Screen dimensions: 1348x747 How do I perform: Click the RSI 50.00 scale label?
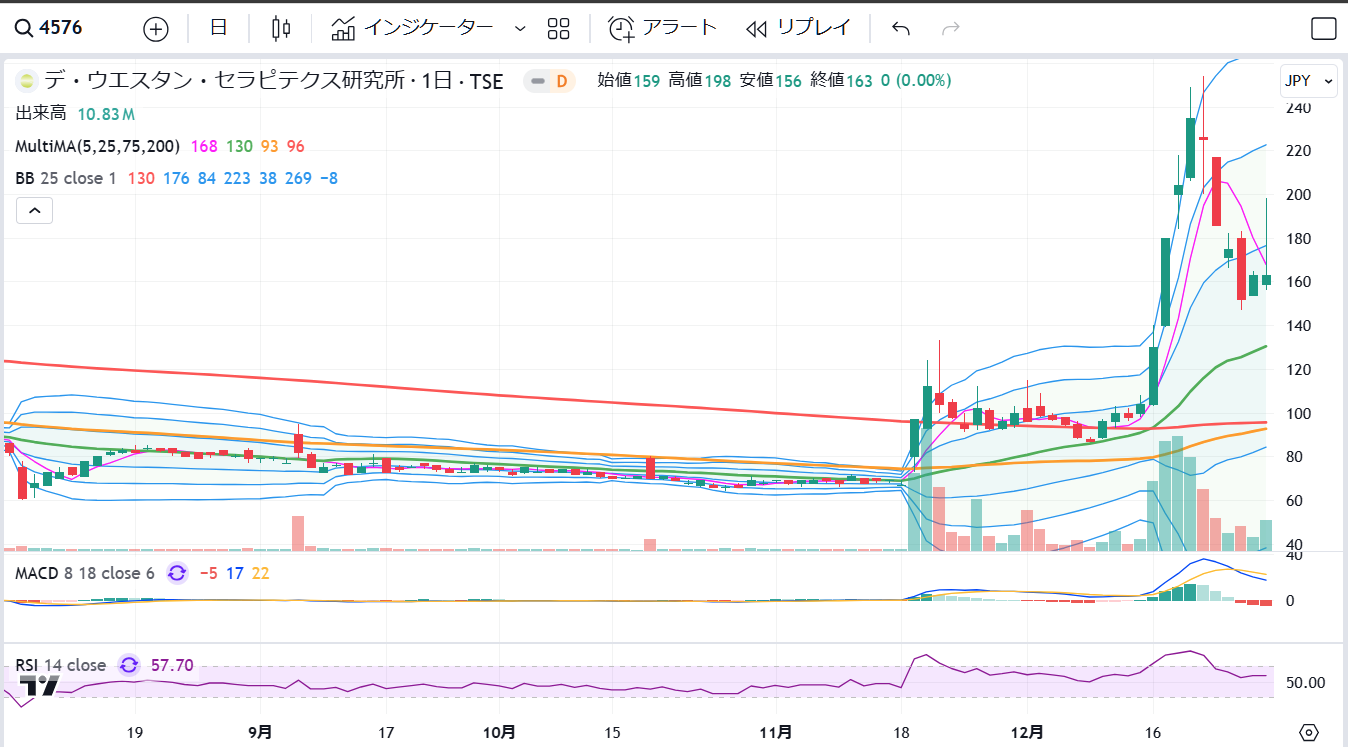pos(1305,682)
